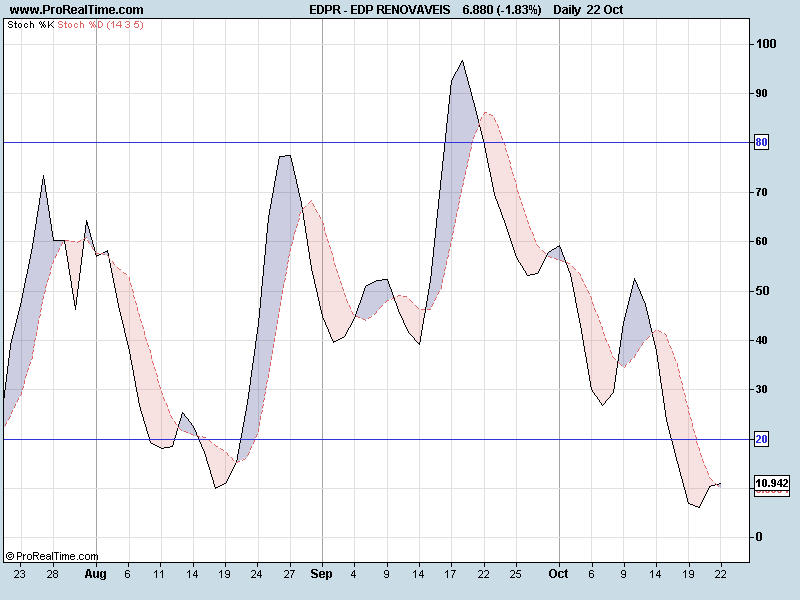
Task: Click the September 17 date label
Action: click(x=450, y=574)
